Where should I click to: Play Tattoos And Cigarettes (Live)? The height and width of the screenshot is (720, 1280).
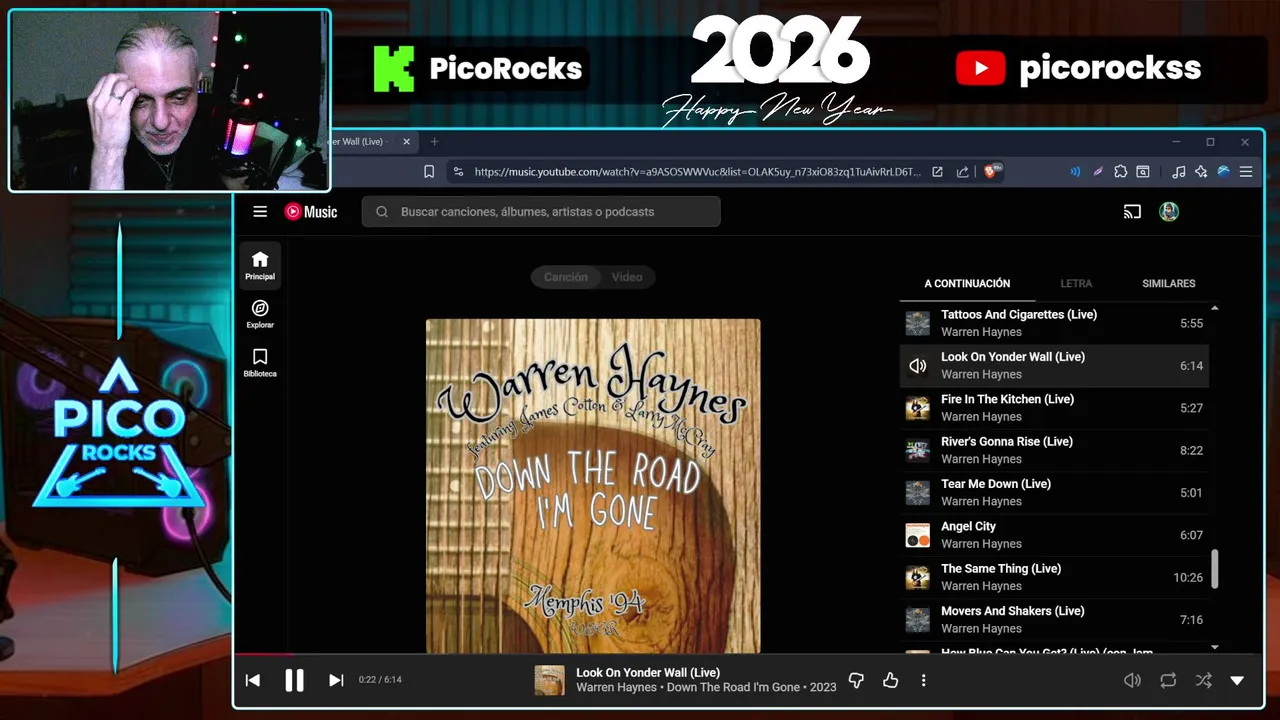(x=1054, y=323)
